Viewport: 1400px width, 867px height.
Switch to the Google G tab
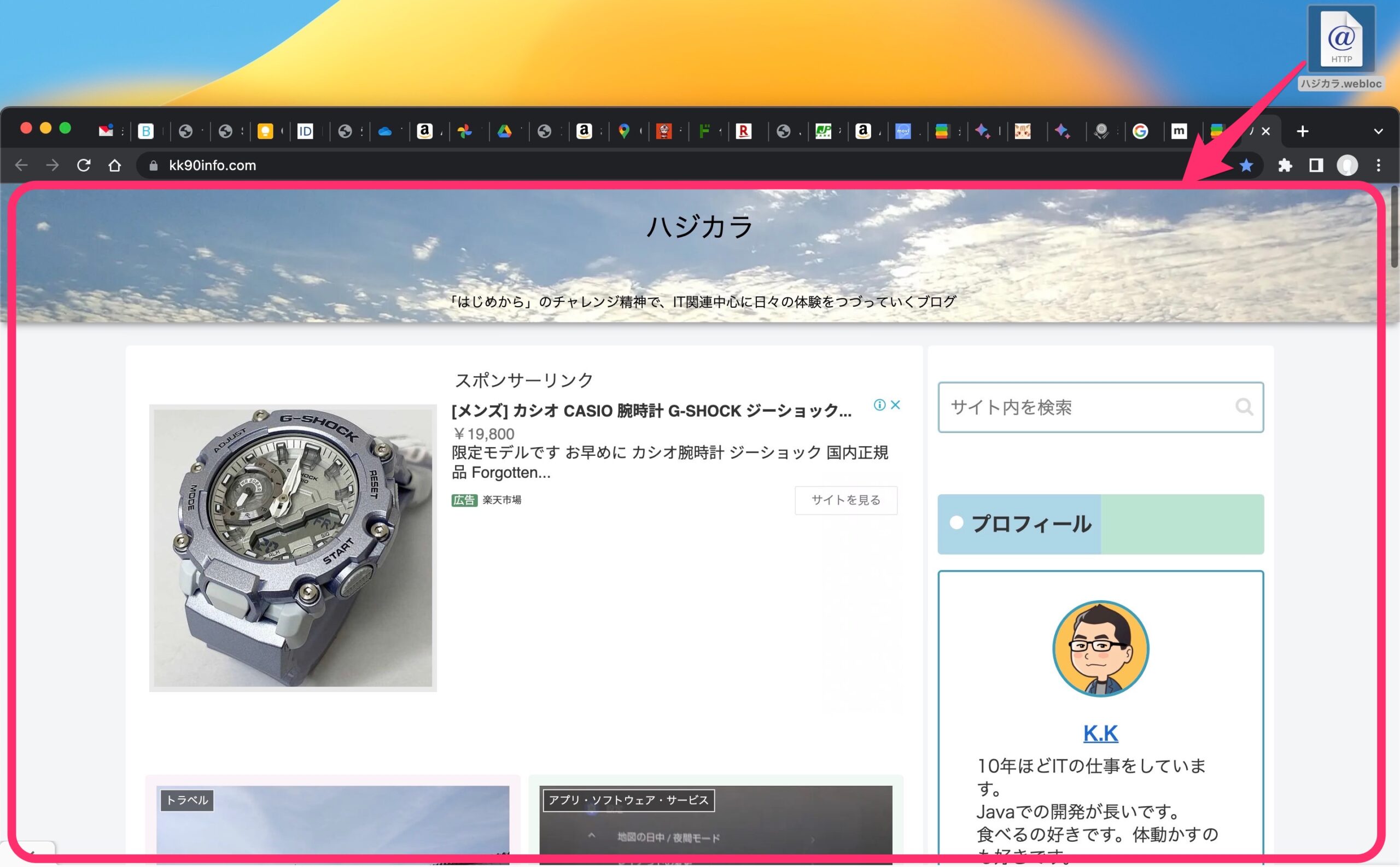(x=1140, y=131)
